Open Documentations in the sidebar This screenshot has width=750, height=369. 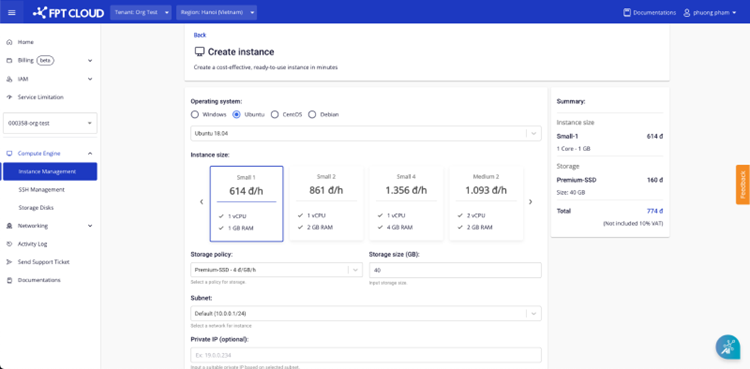39,280
